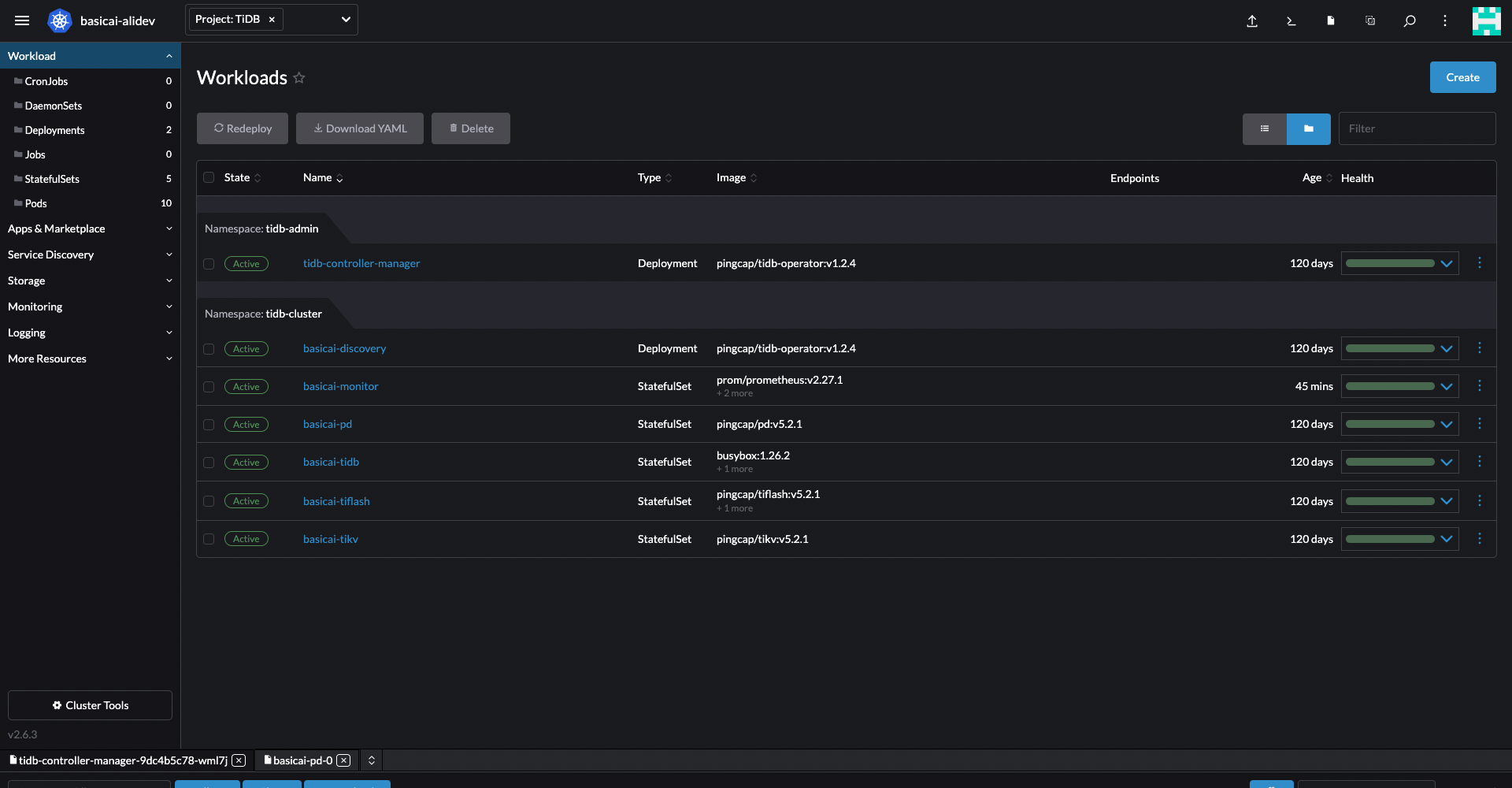This screenshot has width=1512, height=788.
Task: Open row actions for tidb-controller-manager
Action: [1480, 263]
